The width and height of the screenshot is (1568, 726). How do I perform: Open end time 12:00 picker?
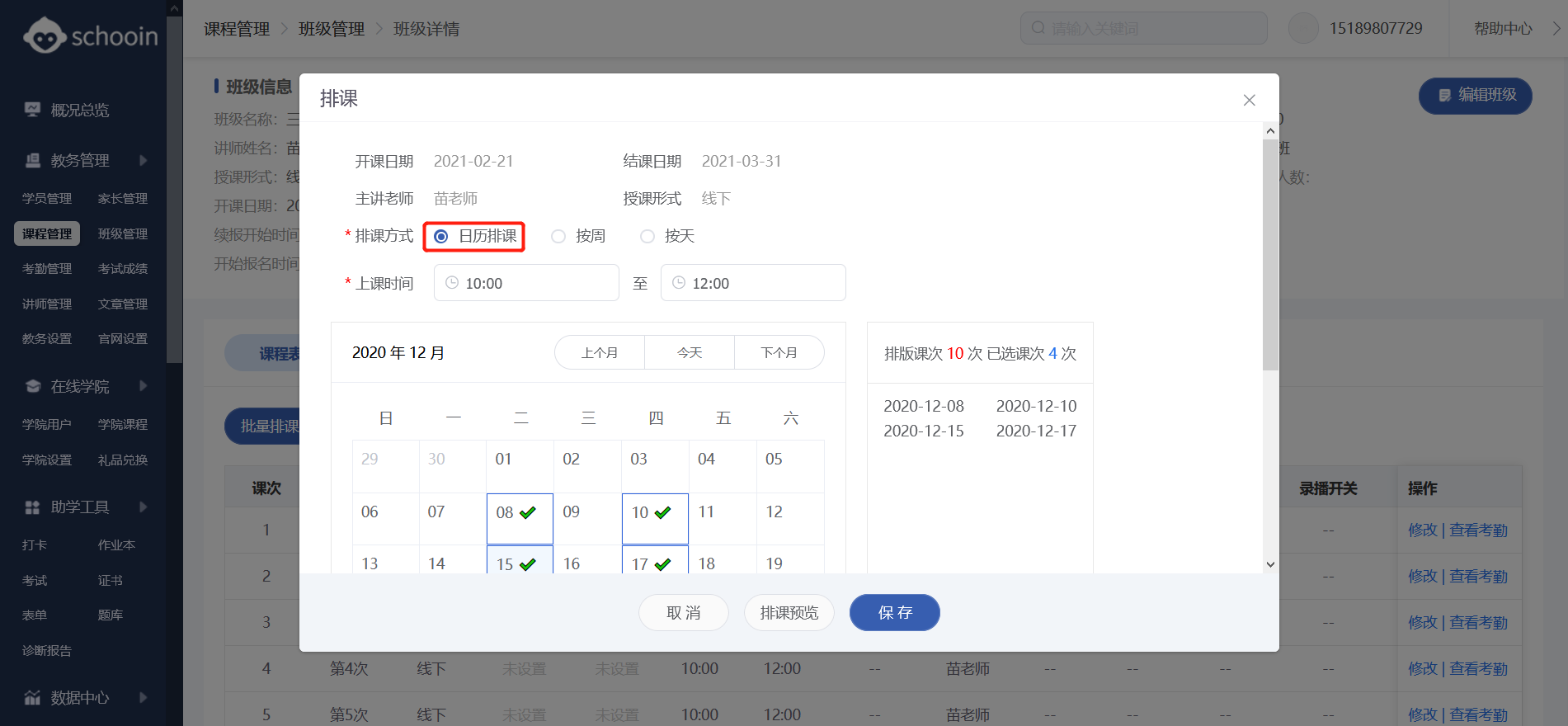(x=753, y=283)
